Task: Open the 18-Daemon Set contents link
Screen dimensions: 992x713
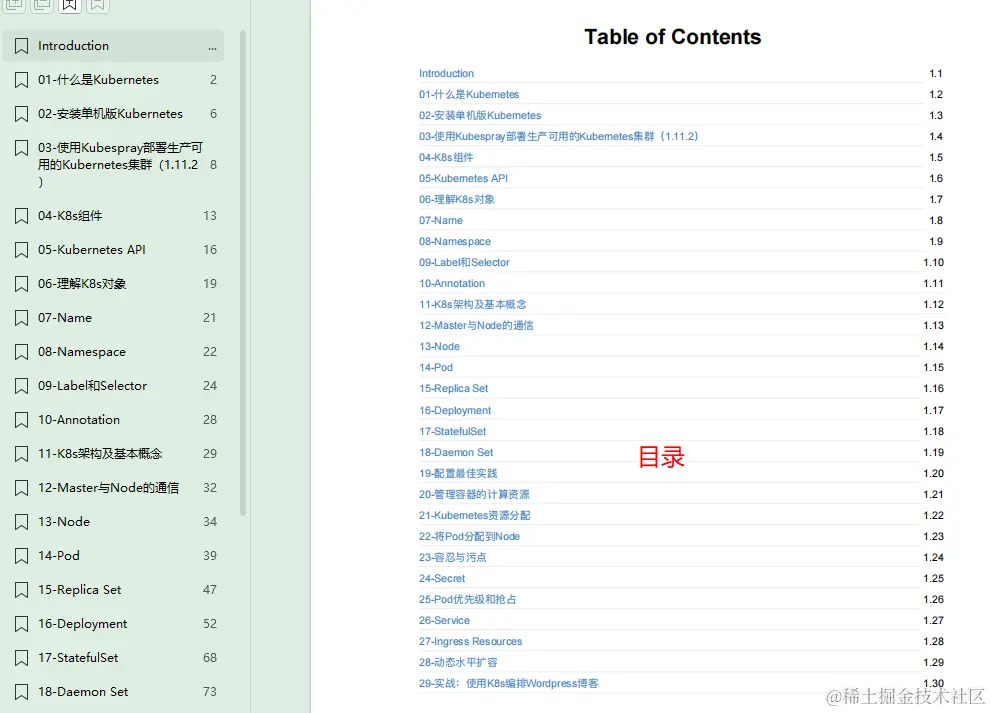Action: pyautogui.click(x=456, y=452)
